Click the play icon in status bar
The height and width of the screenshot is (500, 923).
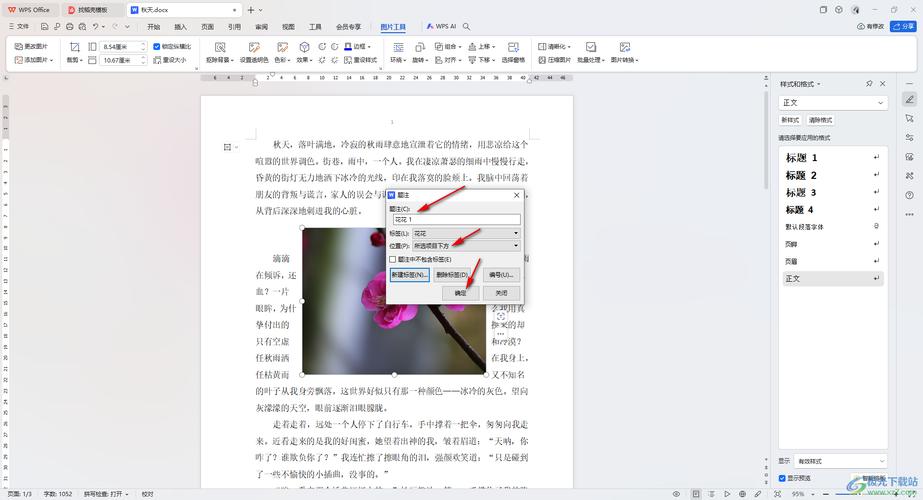point(727,494)
